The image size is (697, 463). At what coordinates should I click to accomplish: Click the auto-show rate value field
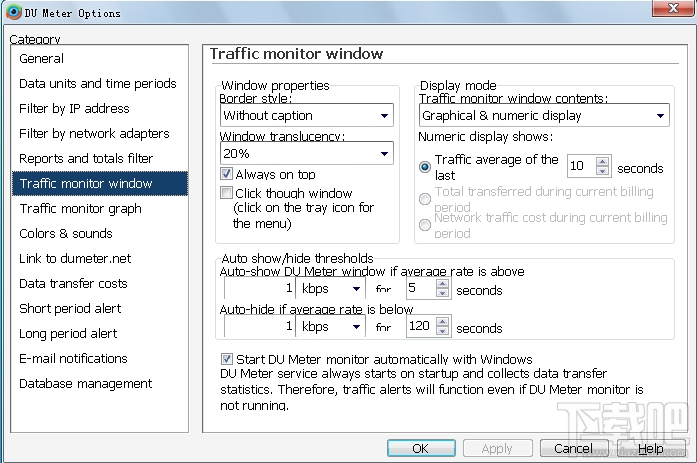pos(260,289)
